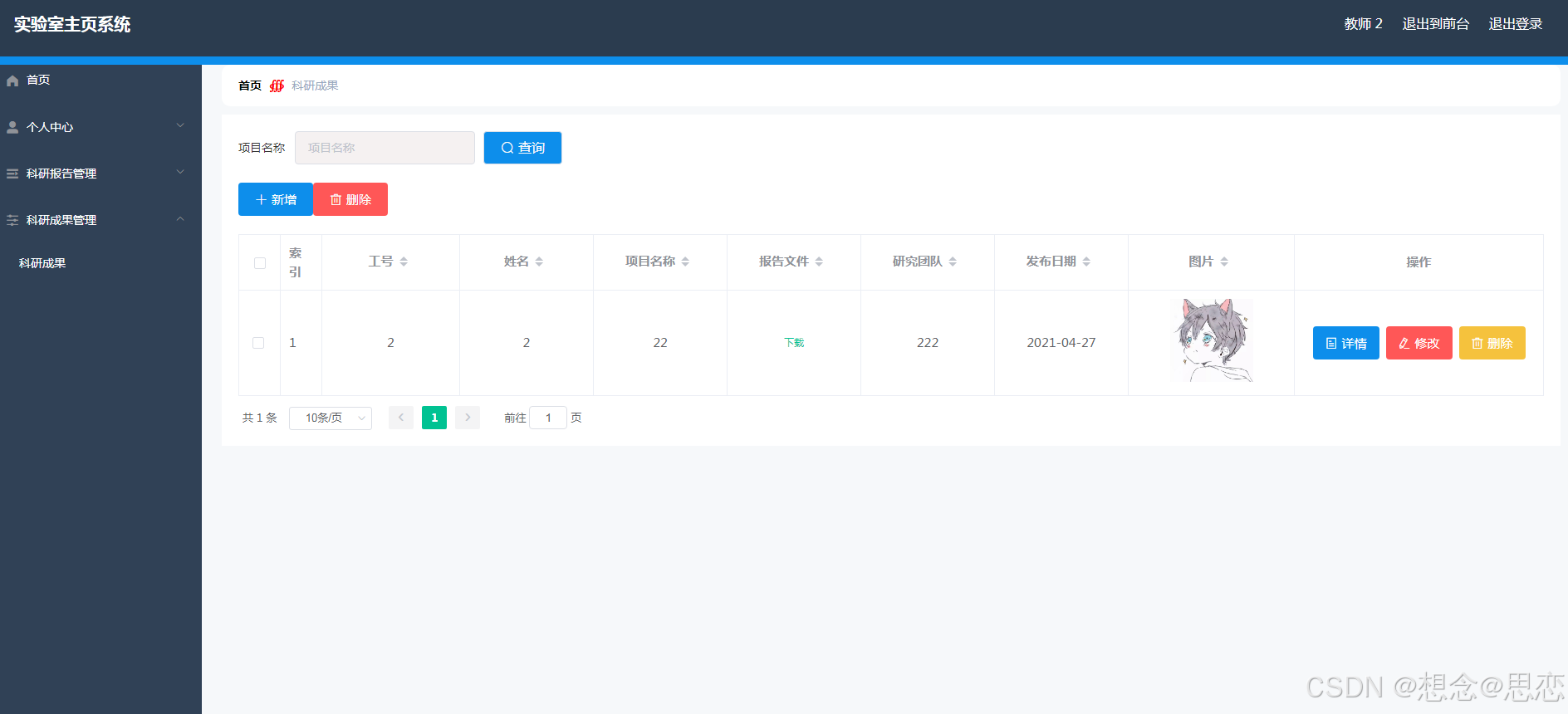1568x714 pixels.
Task: Sort 报告文件 column with its arrow icon
Action: click(819, 262)
